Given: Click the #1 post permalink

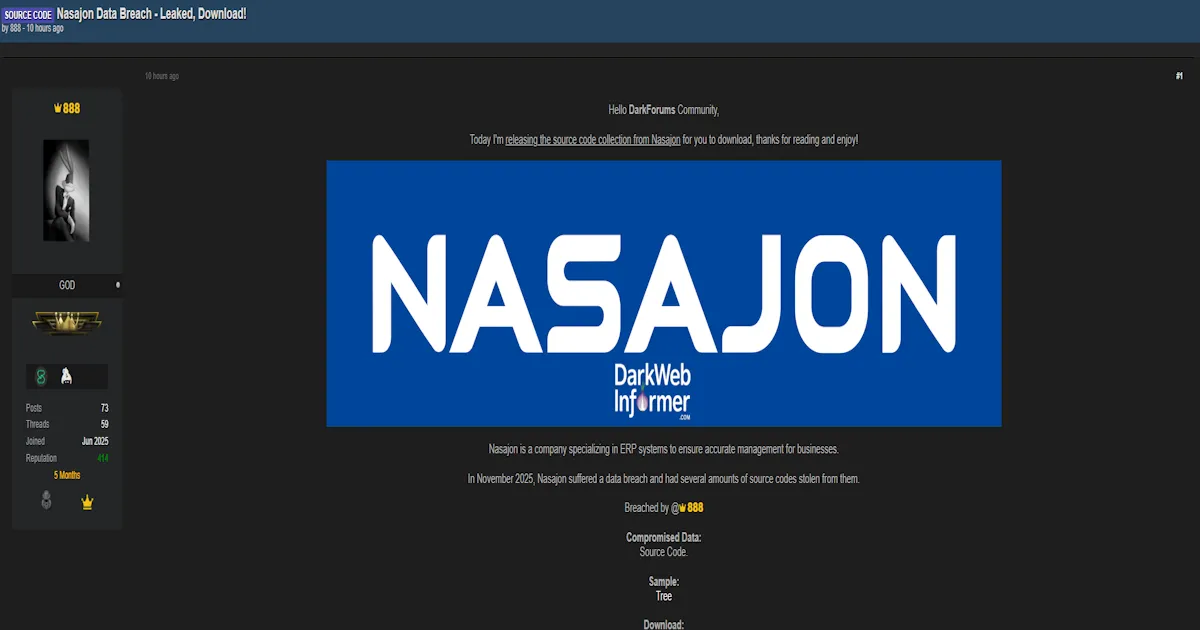Looking at the screenshot, I should [x=1178, y=75].
